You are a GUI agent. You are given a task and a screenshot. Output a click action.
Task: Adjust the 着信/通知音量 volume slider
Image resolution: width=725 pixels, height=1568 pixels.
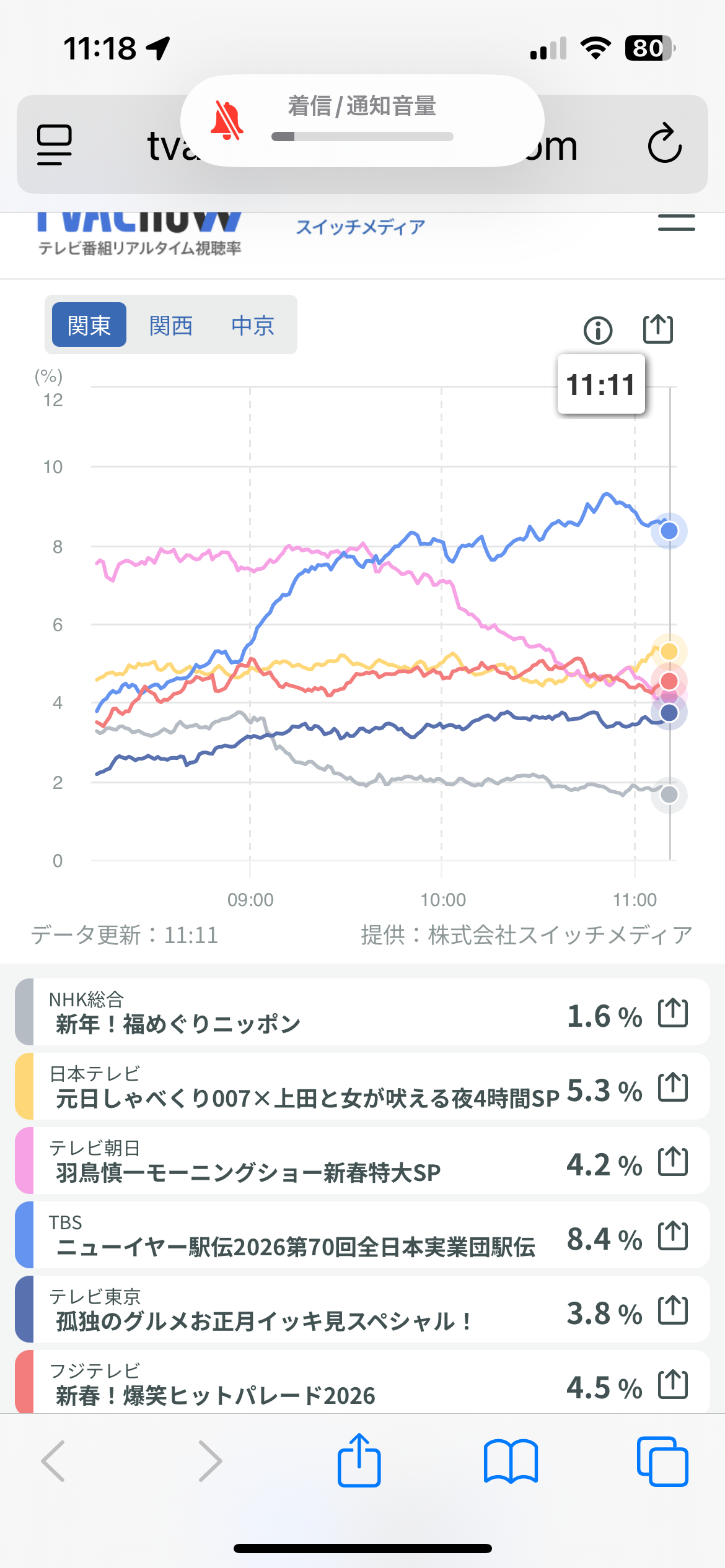(x=362, y=137)
